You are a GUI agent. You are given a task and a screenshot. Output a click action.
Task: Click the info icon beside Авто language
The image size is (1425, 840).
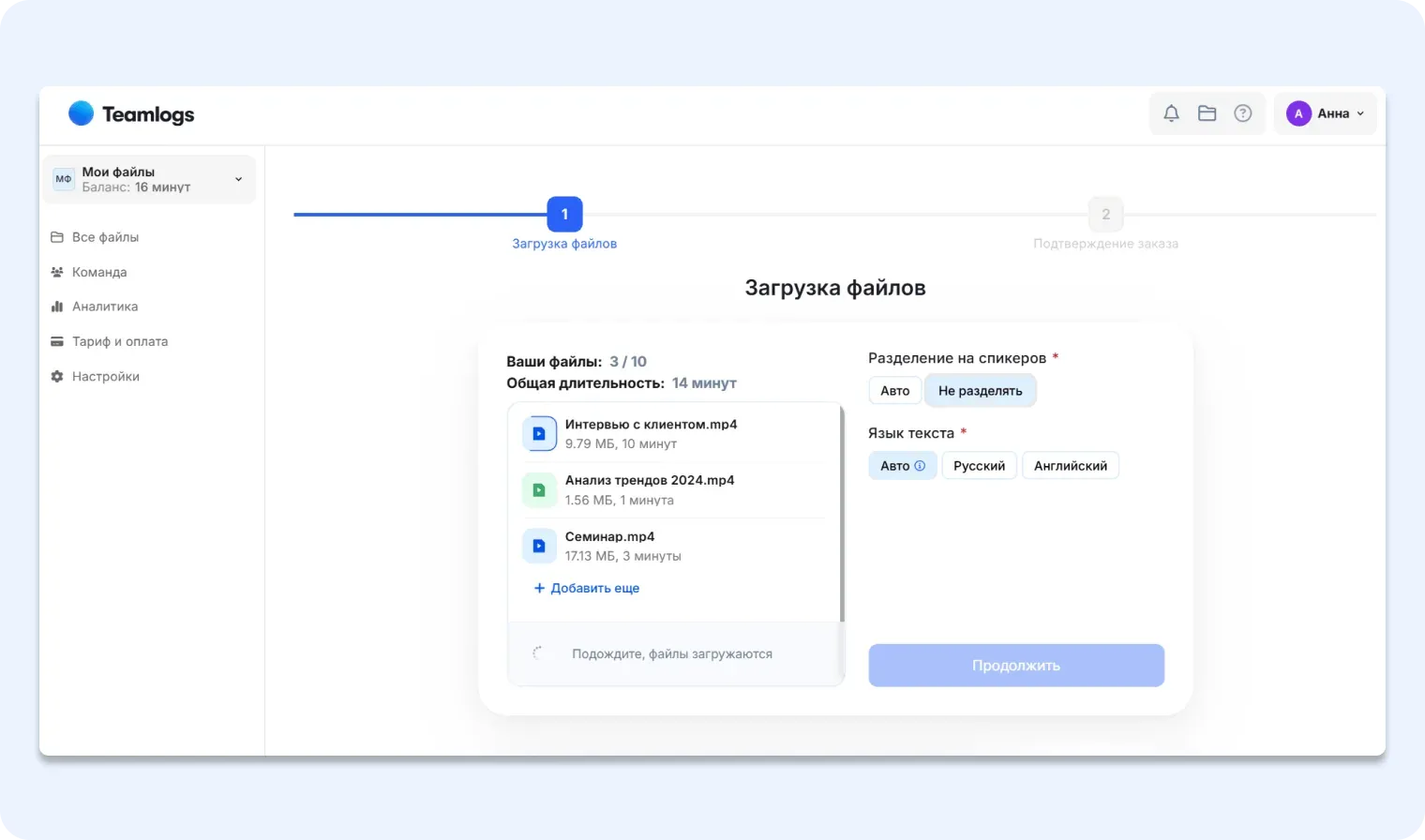click(920, 466)
